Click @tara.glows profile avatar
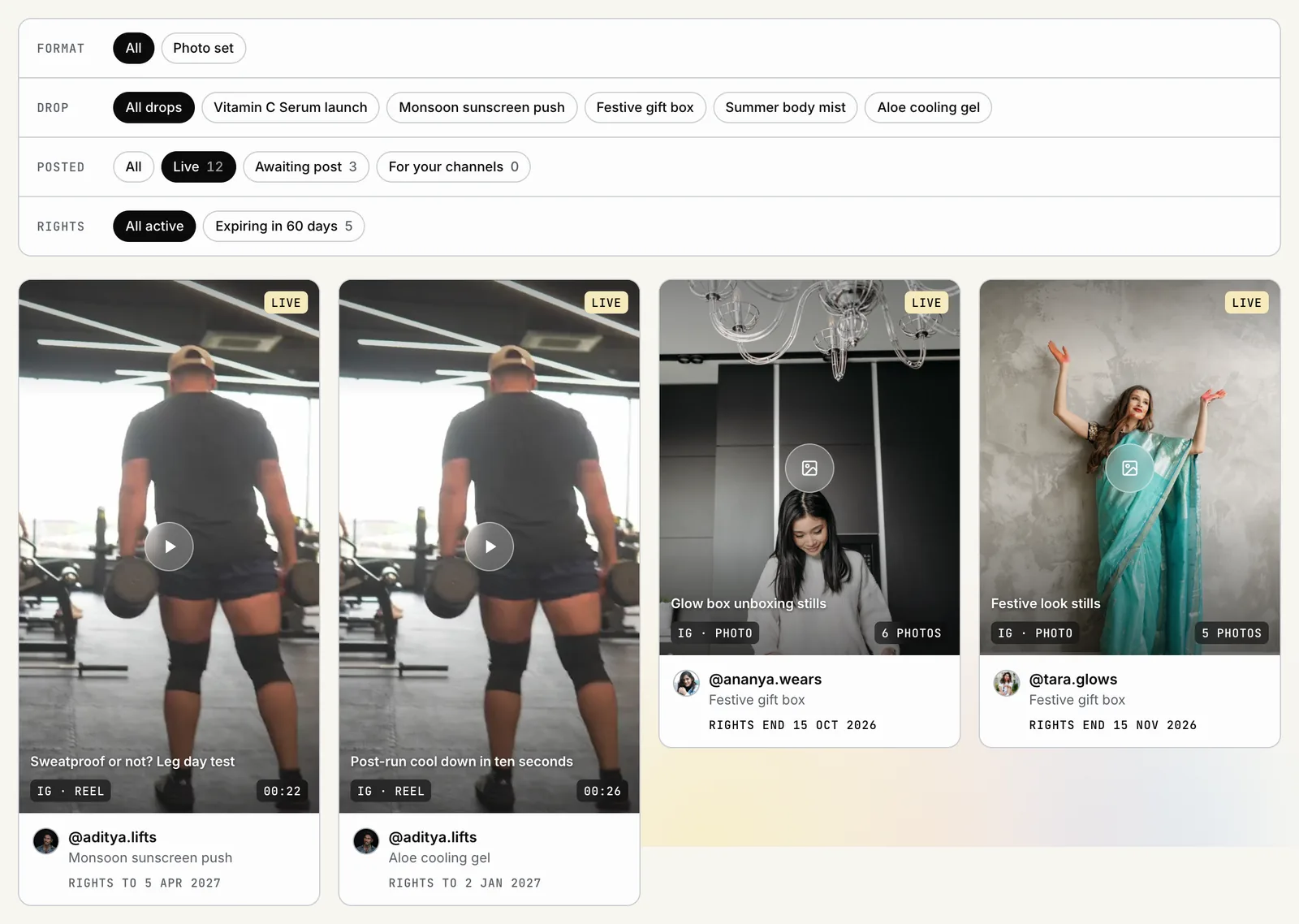Image resolution: width=1299 pixels, height=924 pixels. coord(1007,683)
